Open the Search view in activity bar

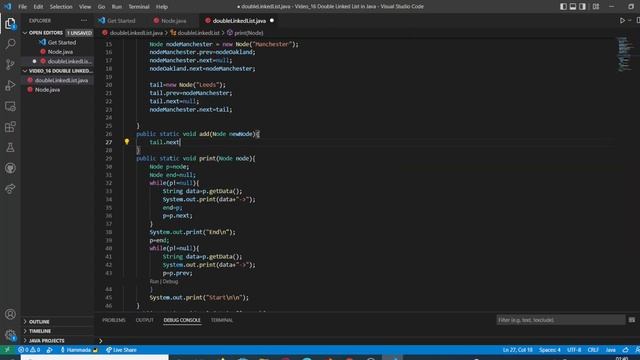pyautogui.click(x=10, y=44)
